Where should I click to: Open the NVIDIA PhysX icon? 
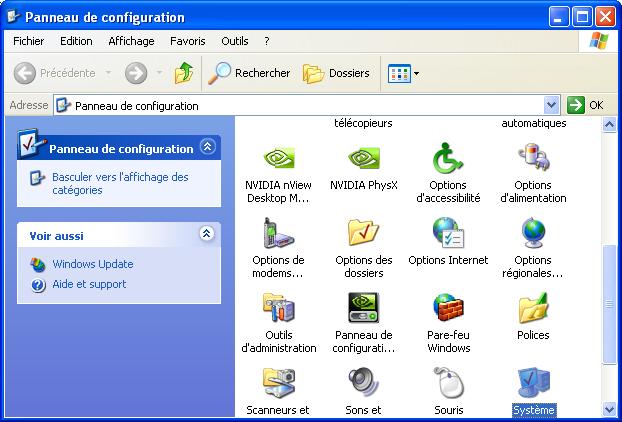coord(364,158)
